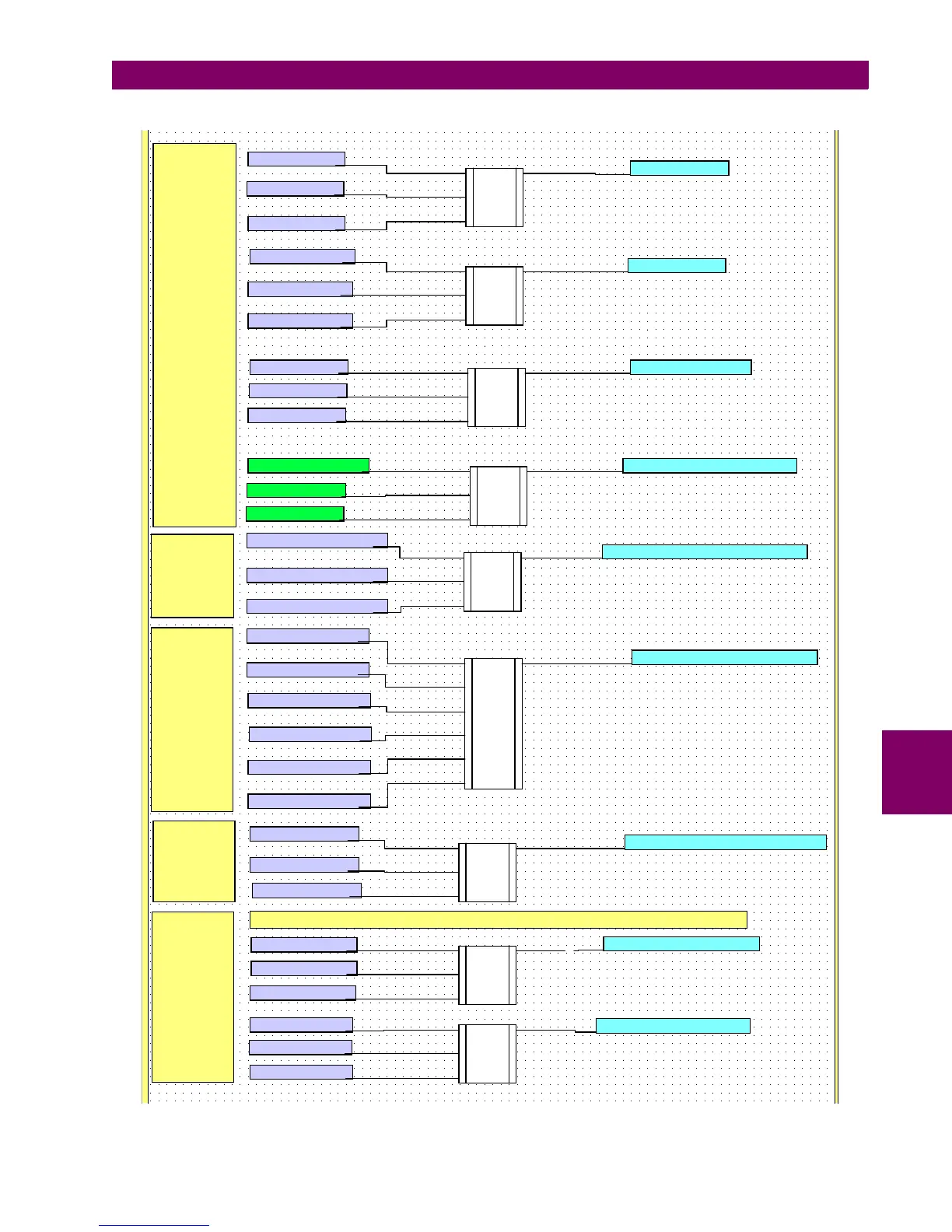Click the cyan output of the six-input gate
This screenshot has width=952, height=1232.
tap(724, 657)
